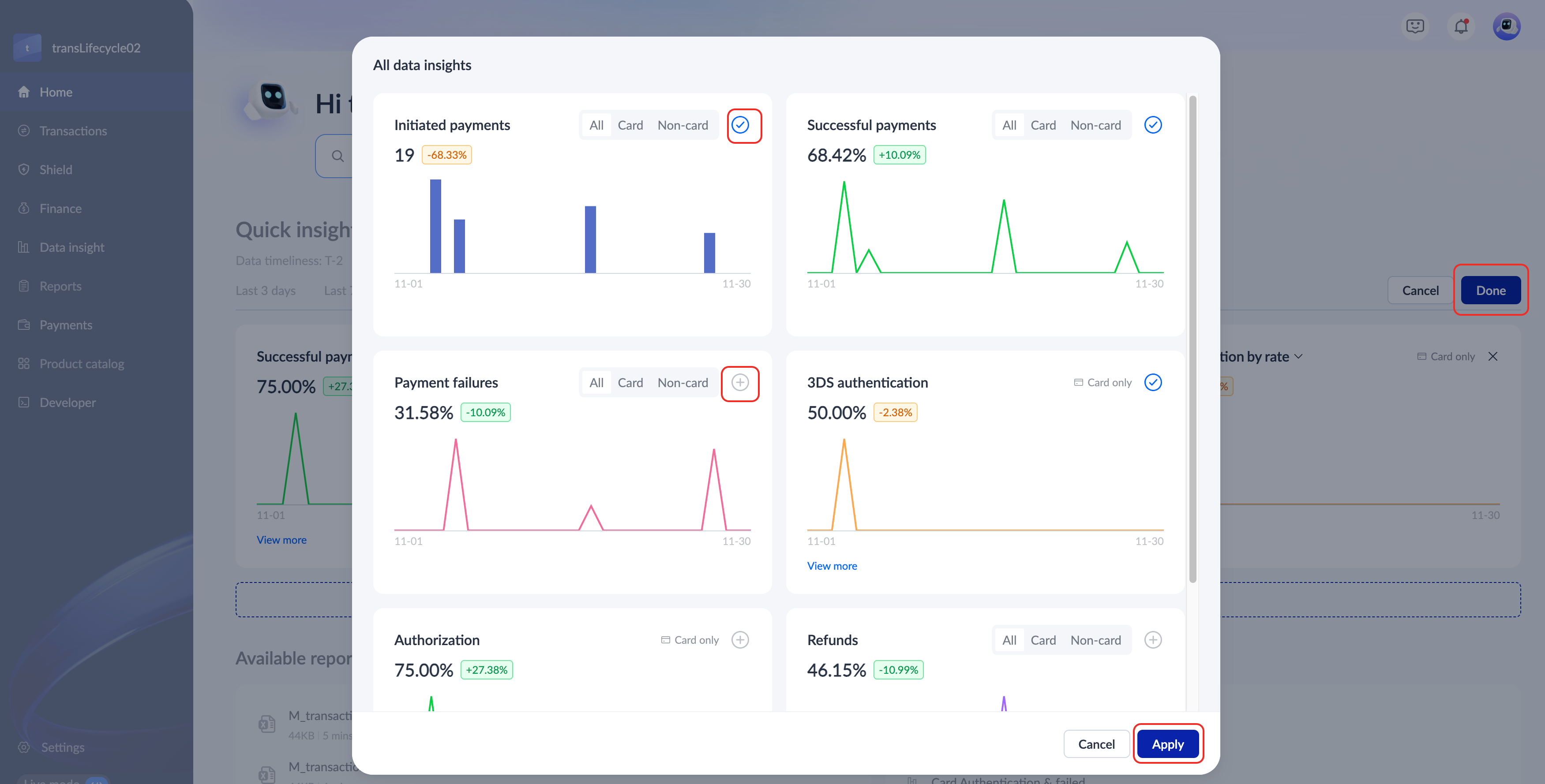1545x784 pixels.
Task: Select Card filter for Payment failures
Action: [x=630, y=382]
